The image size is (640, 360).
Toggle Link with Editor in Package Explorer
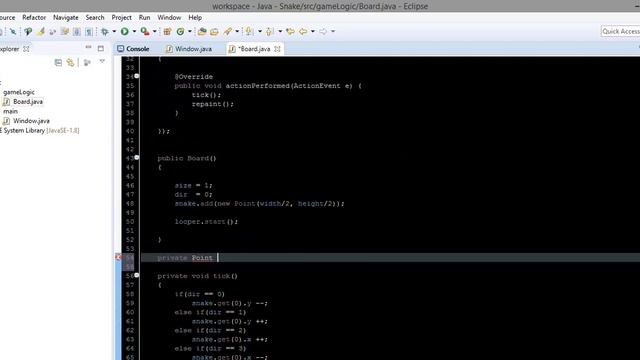71,62
